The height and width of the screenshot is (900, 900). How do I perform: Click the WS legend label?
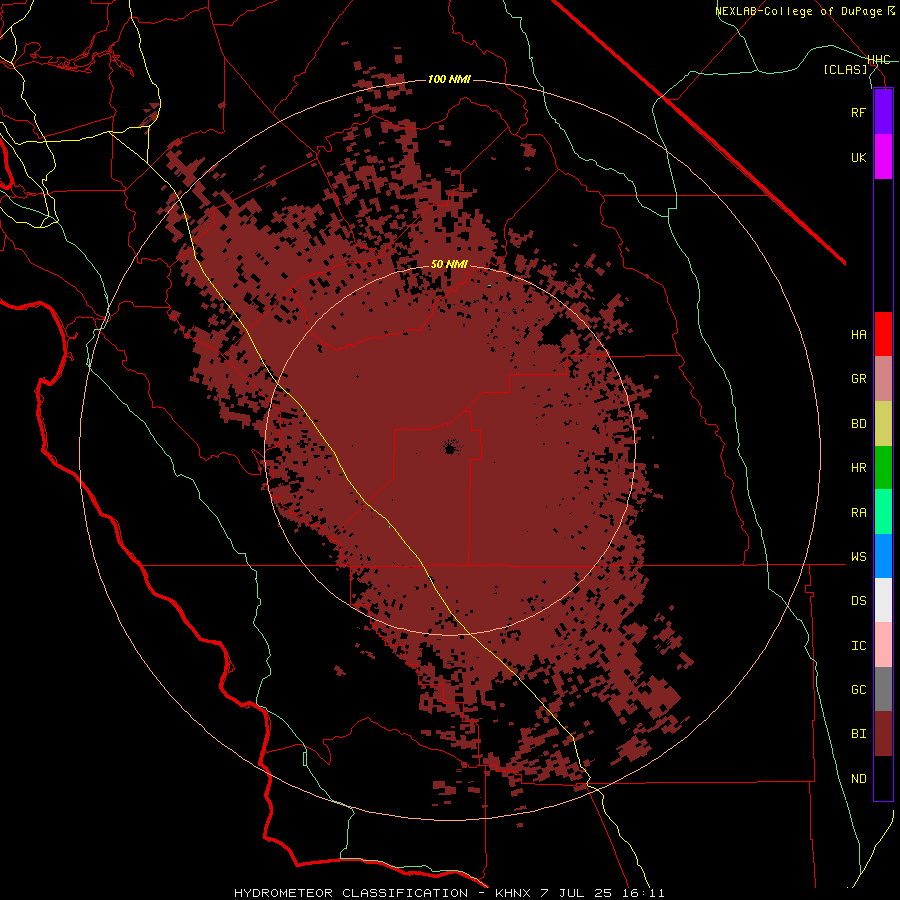859,557
